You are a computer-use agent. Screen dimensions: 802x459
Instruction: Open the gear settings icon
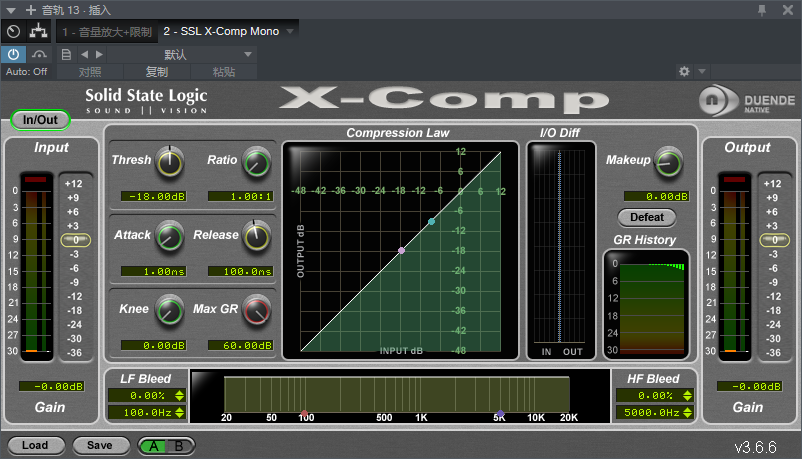(684, 72)
